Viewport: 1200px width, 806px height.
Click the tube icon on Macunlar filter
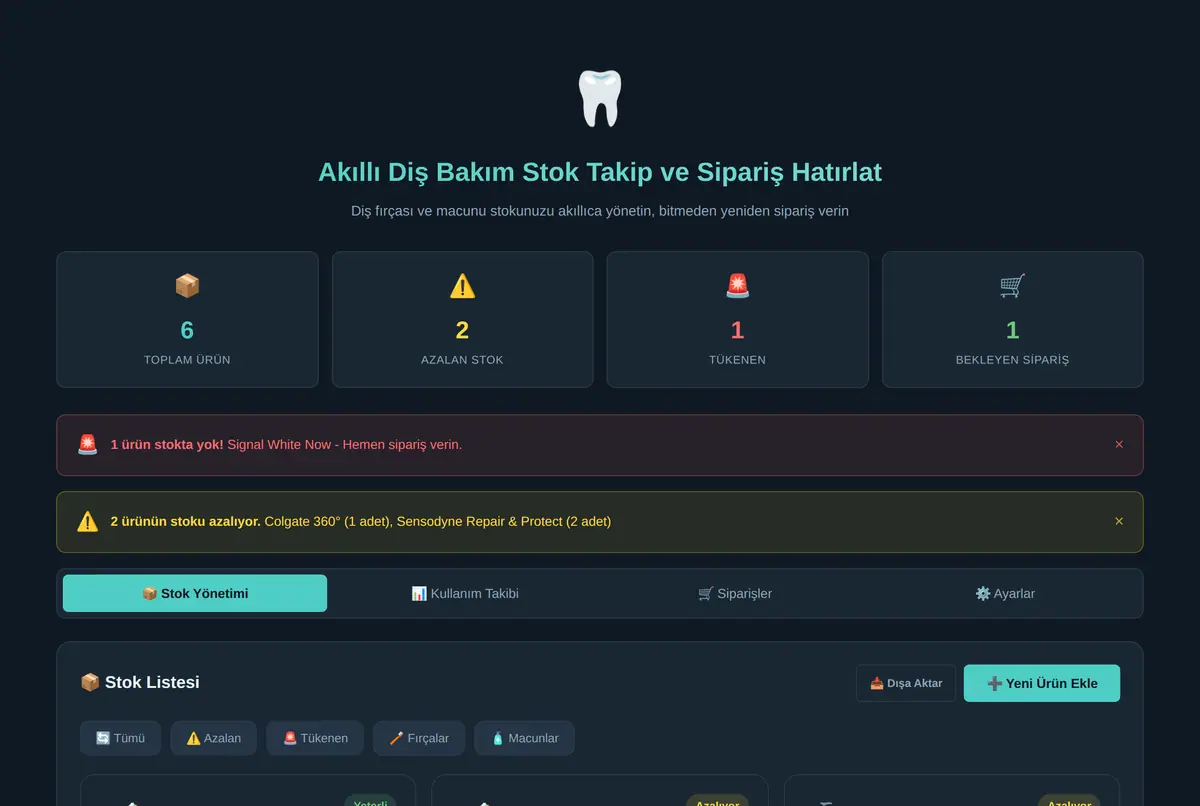point(497,738)
